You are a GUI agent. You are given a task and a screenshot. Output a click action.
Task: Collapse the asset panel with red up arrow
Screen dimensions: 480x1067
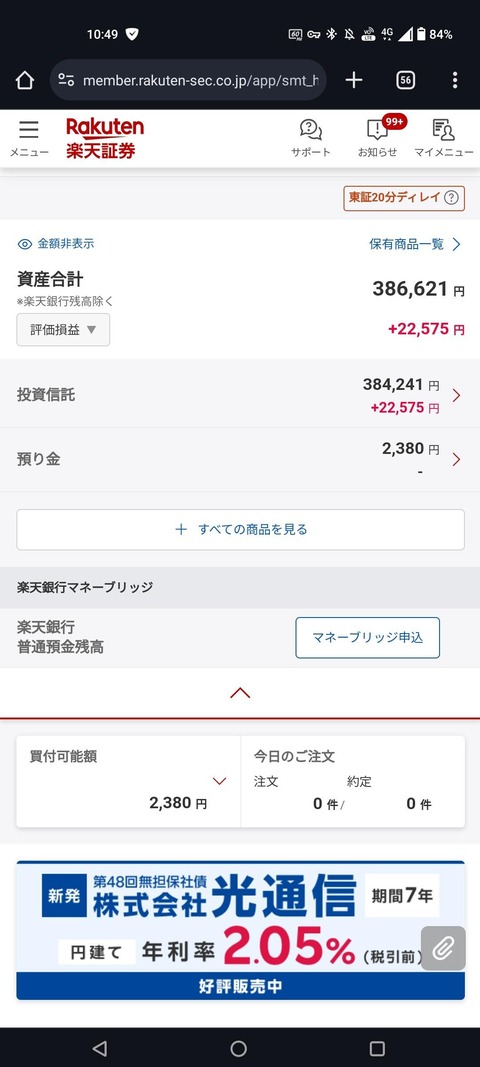240,693
